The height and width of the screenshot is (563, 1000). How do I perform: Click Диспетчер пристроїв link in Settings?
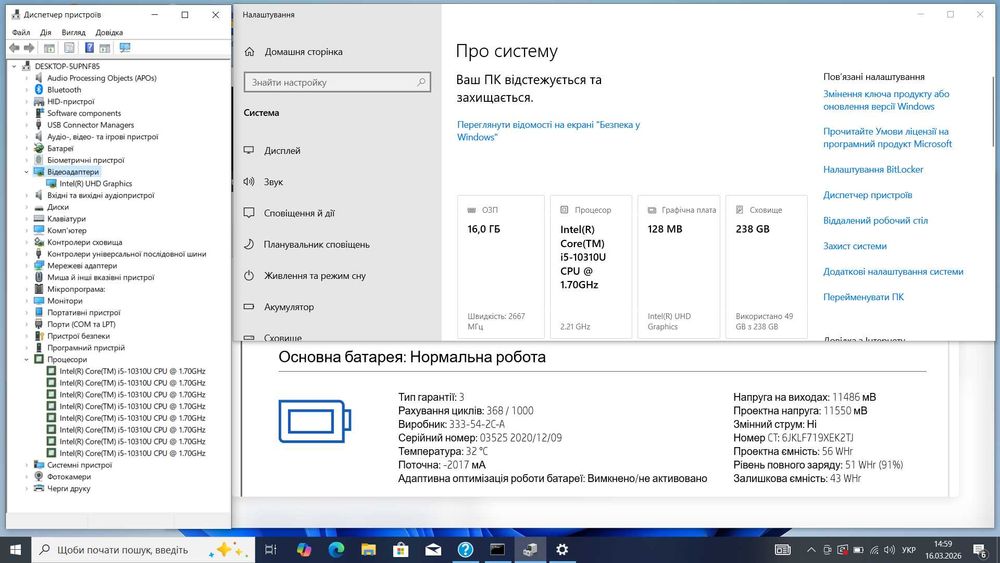click(867, 195)
